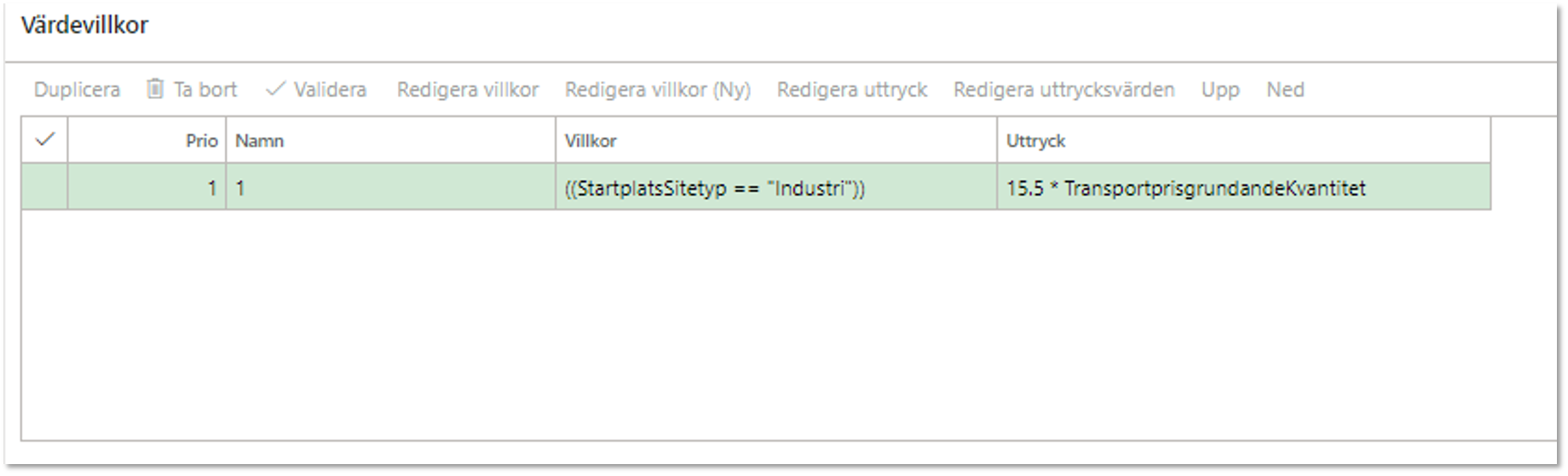Click the Namn cell containing 1

pos(390,187)
